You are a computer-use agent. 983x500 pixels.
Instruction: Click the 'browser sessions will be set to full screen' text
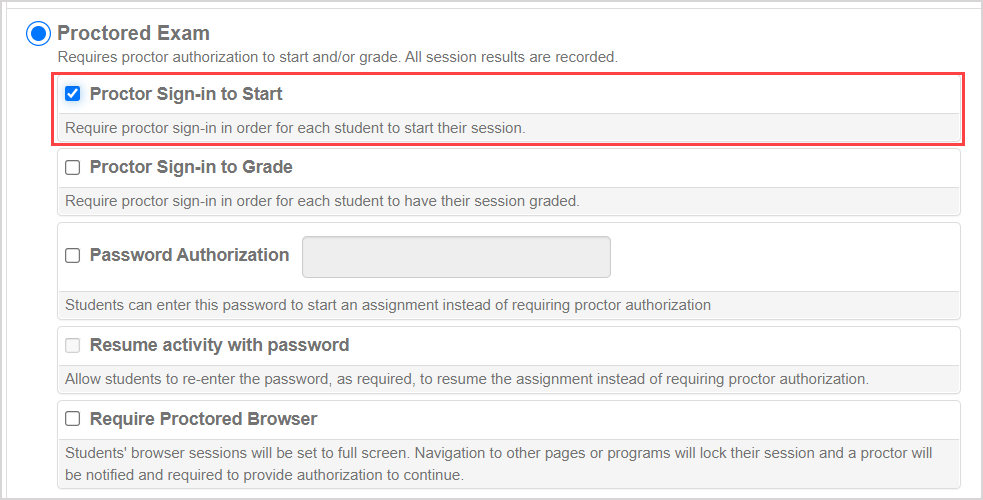point(498,453)
